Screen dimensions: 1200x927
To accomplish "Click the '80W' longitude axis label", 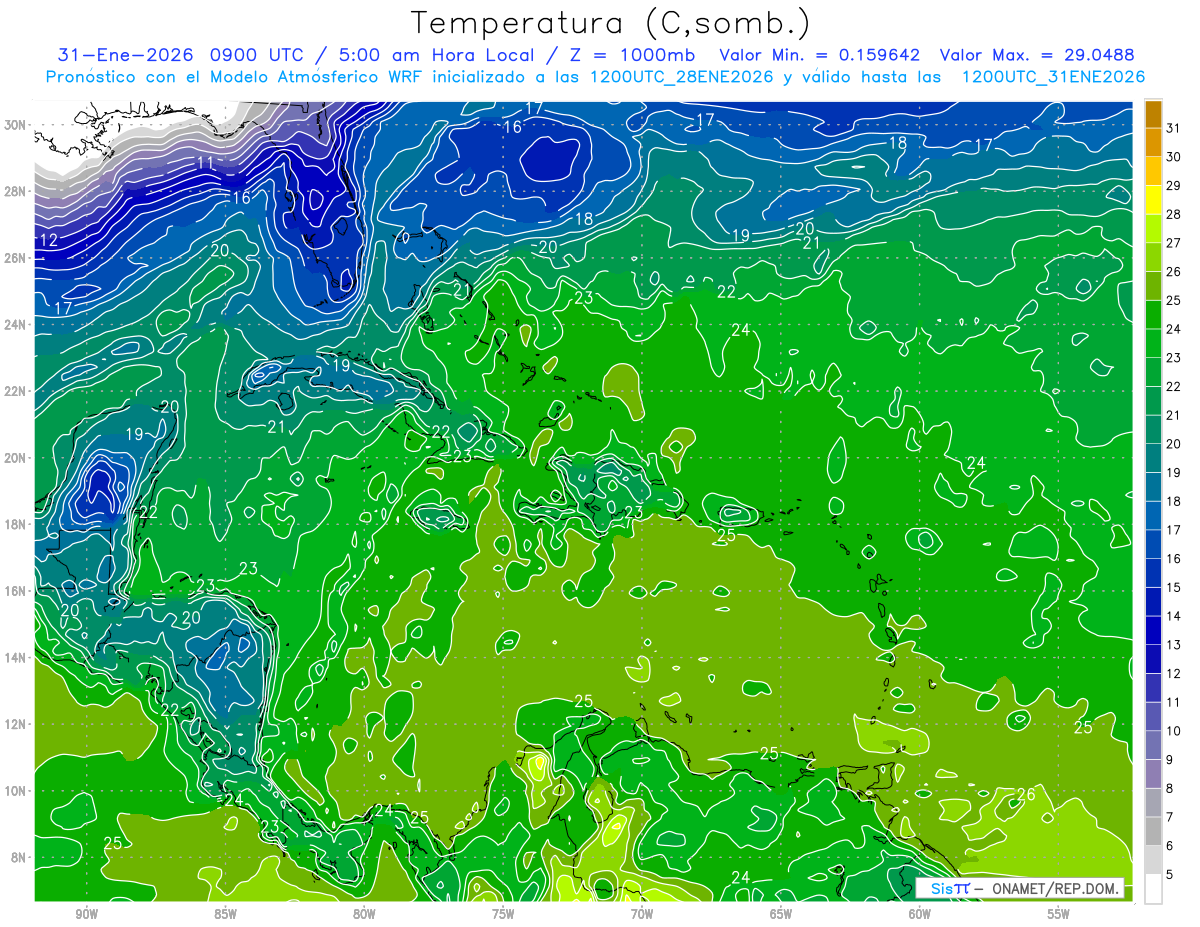I will click(364, 914).
